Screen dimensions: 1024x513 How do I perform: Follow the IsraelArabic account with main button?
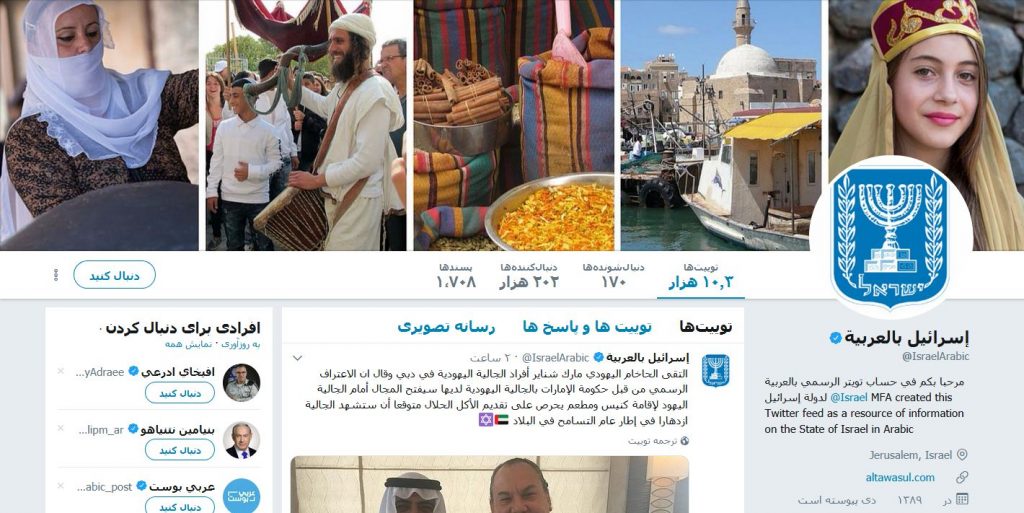[114, 275]
